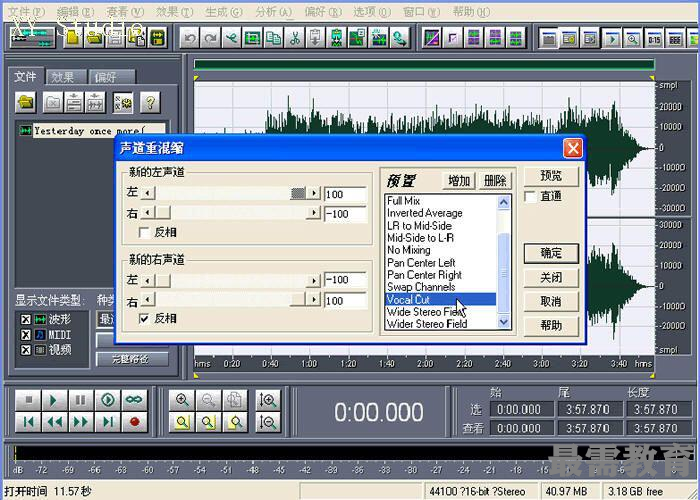The height and width of the screenshot is (500, 700).
Task: Open the 分析 menu
Action: [x=274, y=12]
